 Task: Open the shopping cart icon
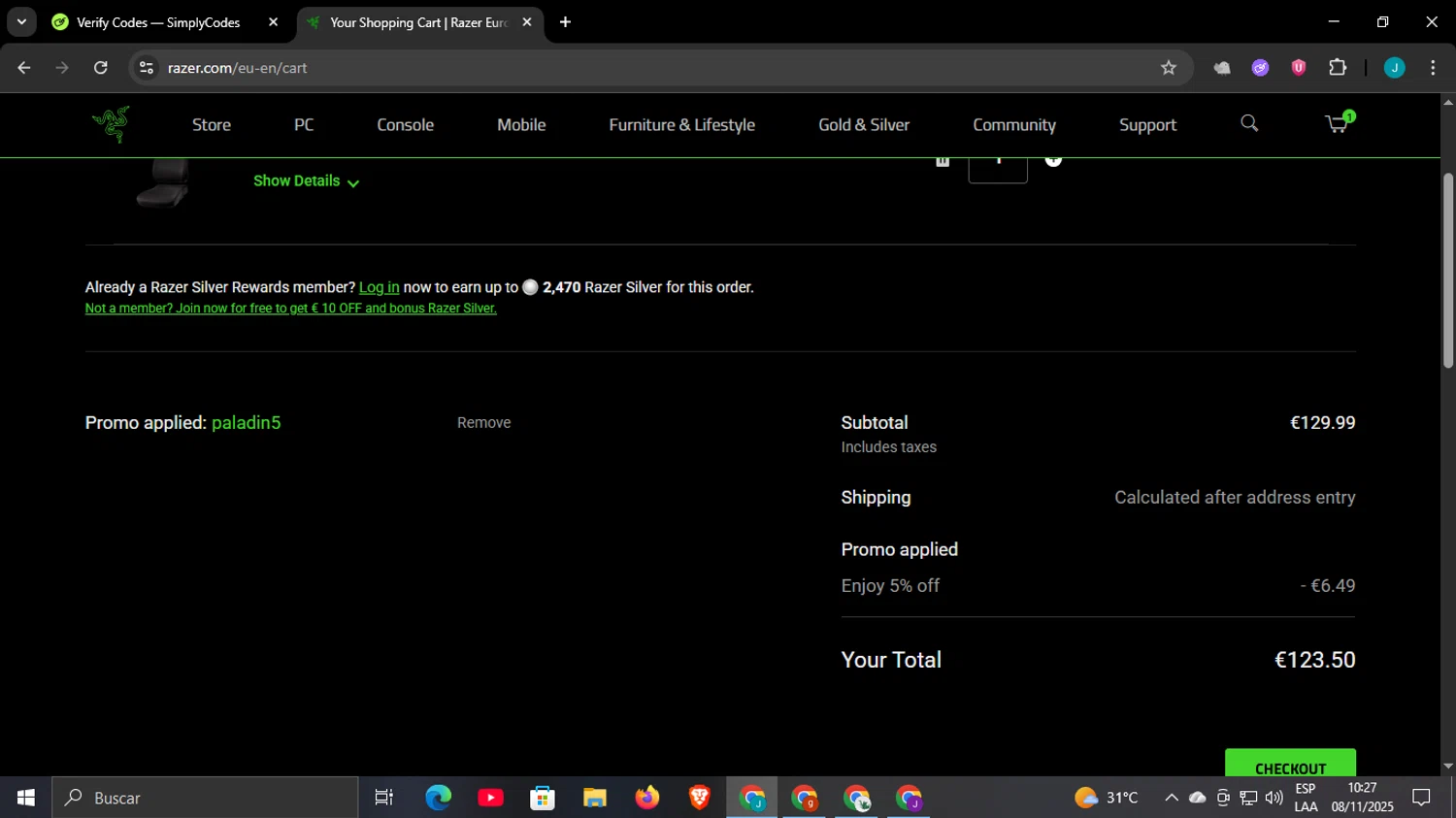[x=1339, y=123]
